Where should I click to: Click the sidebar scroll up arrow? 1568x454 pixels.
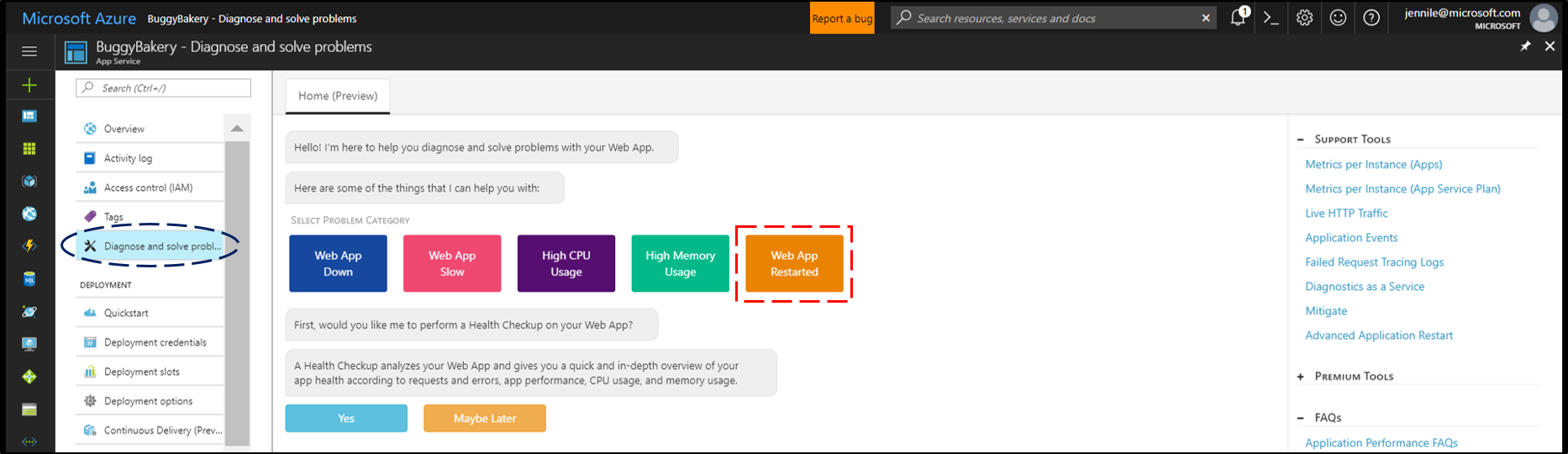pyautogui.click(x=237, y=129)
